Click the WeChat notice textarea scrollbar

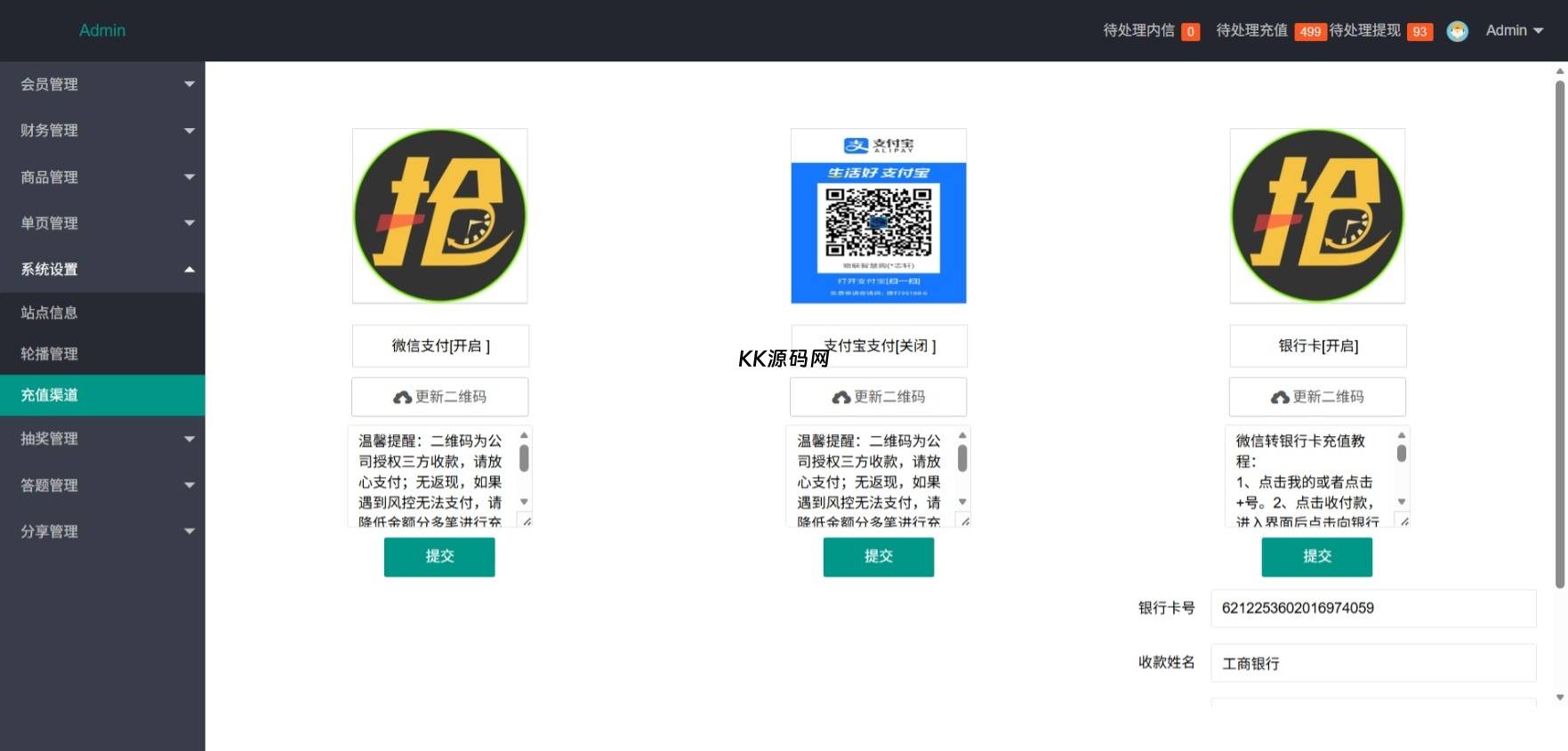(x=524, y=459)
